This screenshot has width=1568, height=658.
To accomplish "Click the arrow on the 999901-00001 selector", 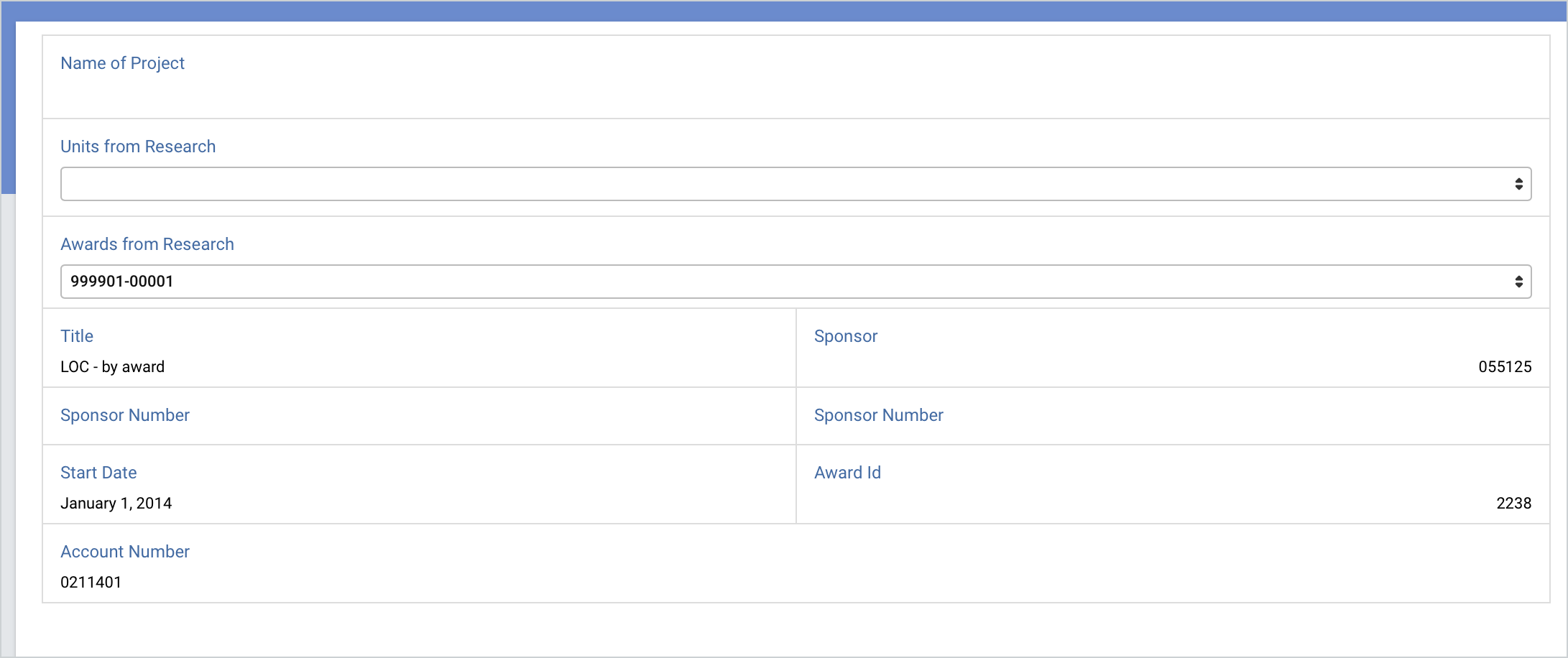I will [1519, 281].
